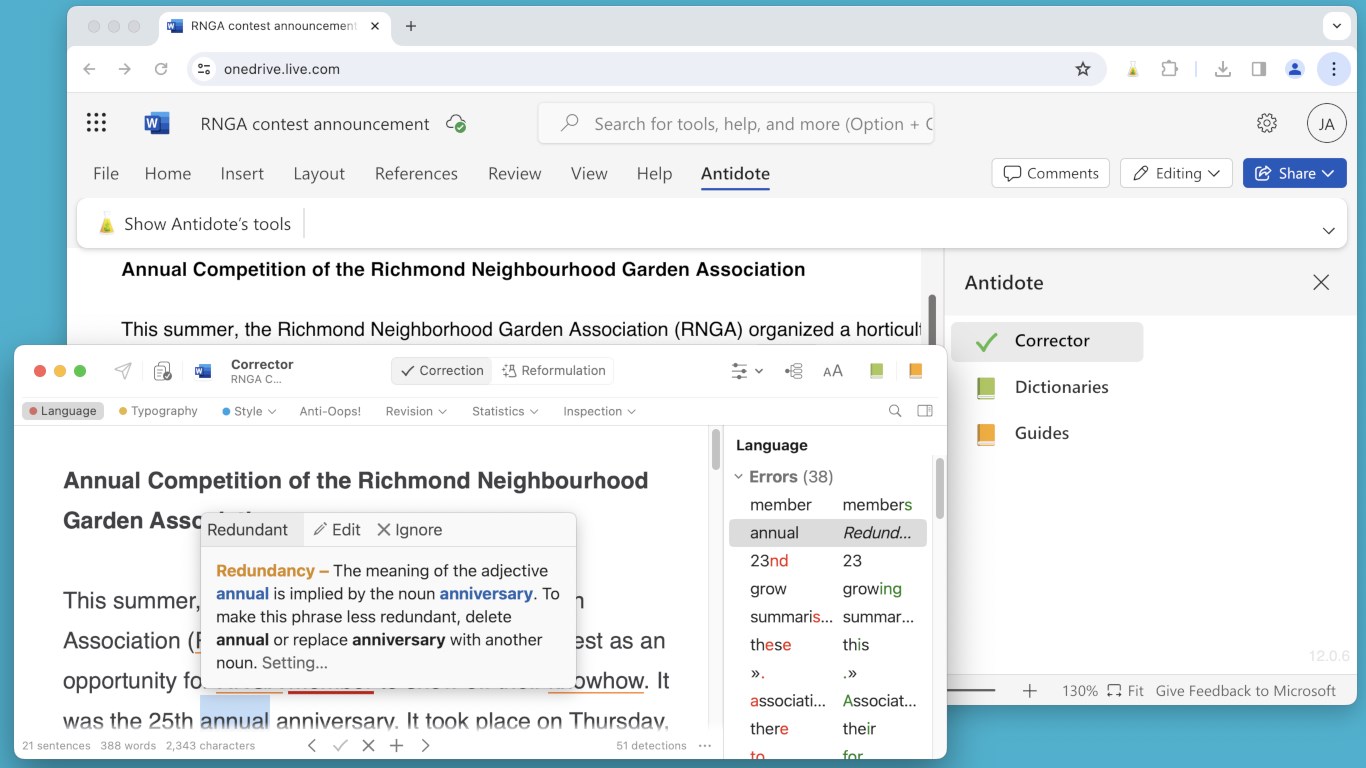Image resolution: width=1366 pixels, height=768 pixels.
Task: Select the Language filter
Action: [63, 411]
